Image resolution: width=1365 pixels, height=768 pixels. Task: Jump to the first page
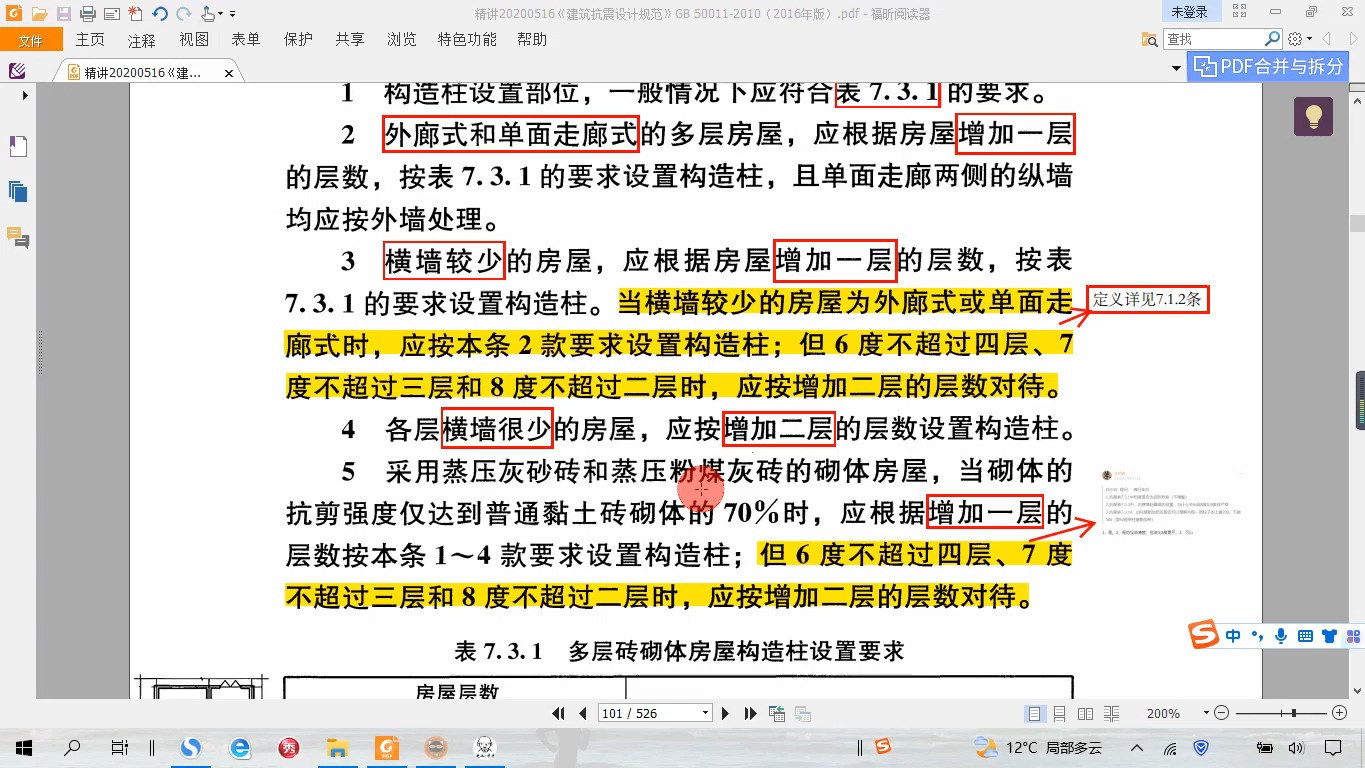click(x=558, y=713)
